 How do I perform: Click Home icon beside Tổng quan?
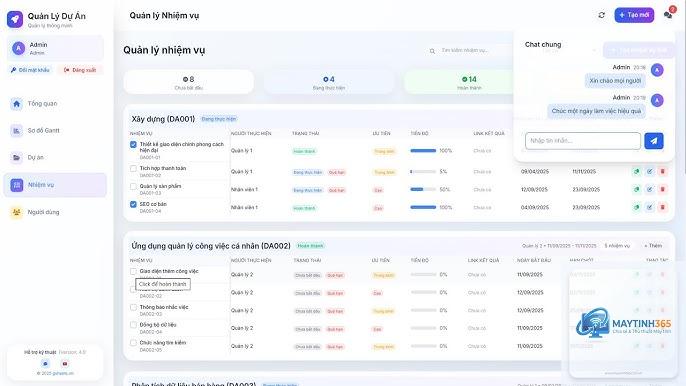click(x=17, y=104)
